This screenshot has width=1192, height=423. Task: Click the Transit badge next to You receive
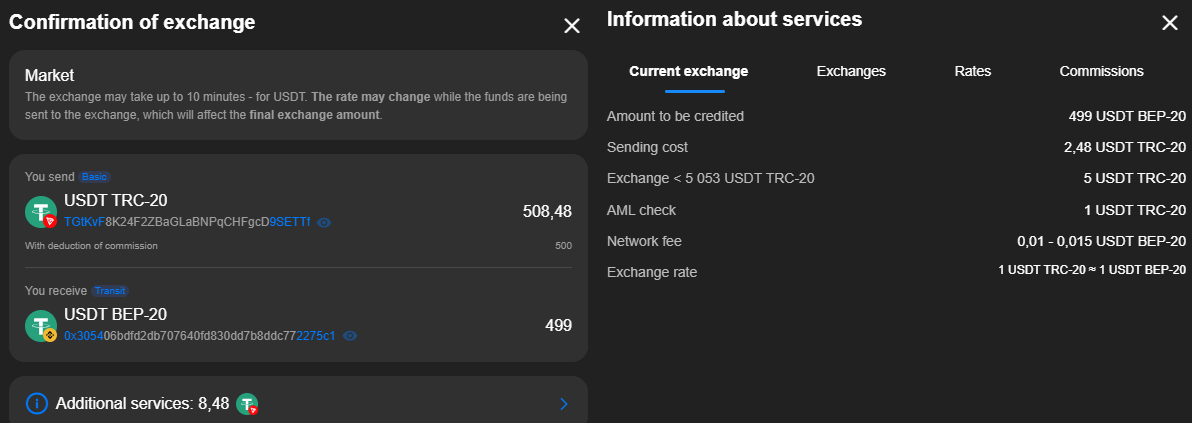pyautogui.click(x=110, y=291)
